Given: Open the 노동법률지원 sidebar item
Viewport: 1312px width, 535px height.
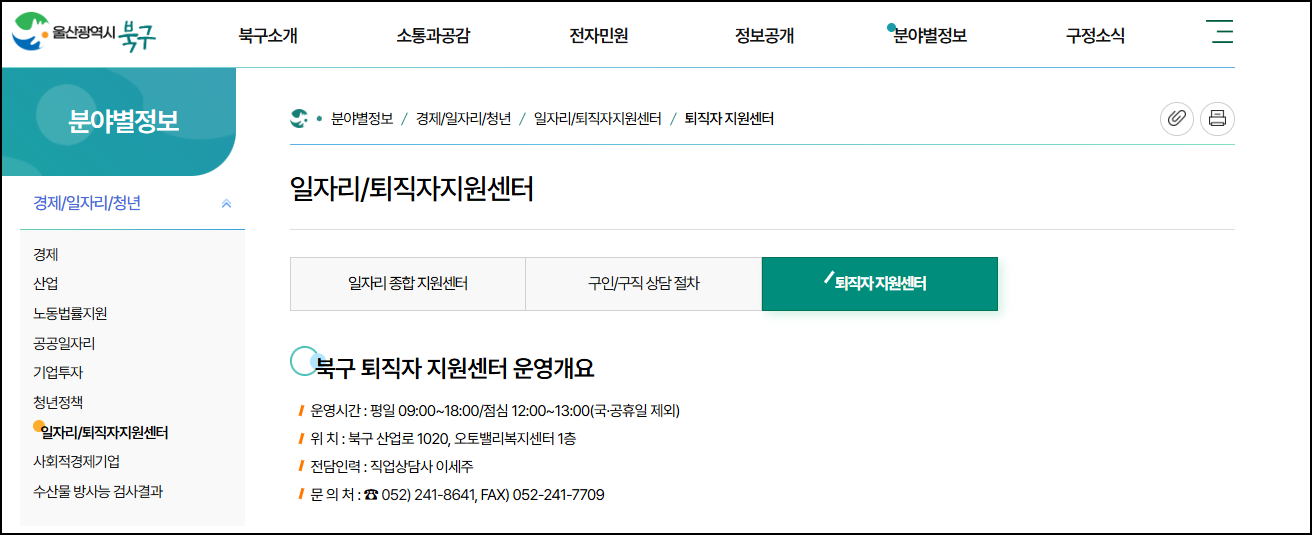Looking at the screenshot, I should (70, 314).
